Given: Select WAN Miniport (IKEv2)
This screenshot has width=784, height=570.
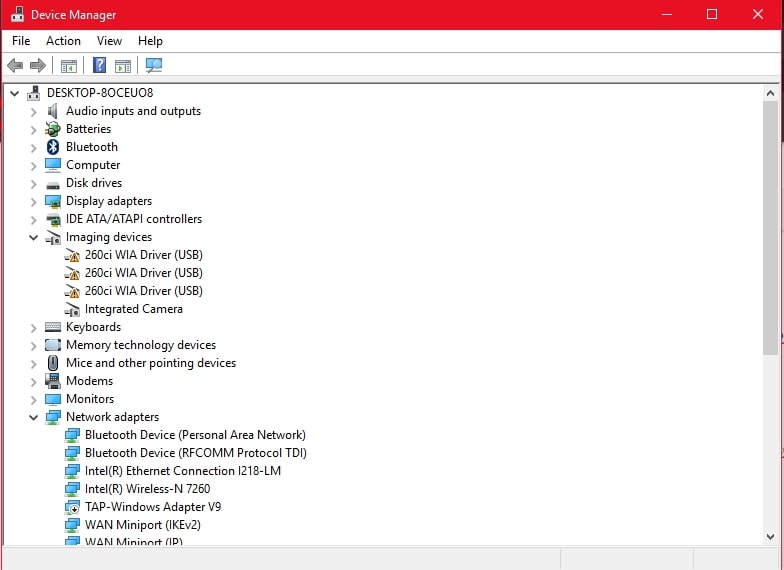Looking at the screenshot, I should pyautogui.click(x=142, y=525).
